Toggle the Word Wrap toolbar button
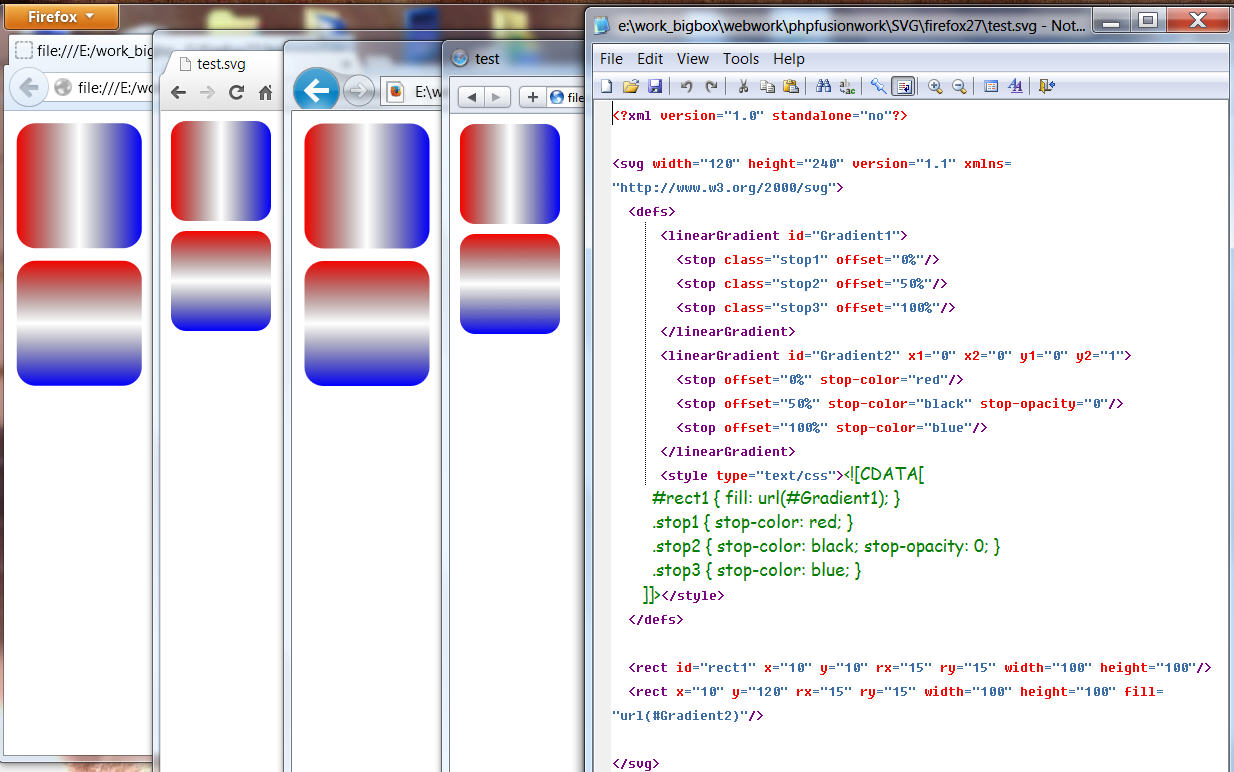This screenshot has height=772, width=1234. click(903, 87)
